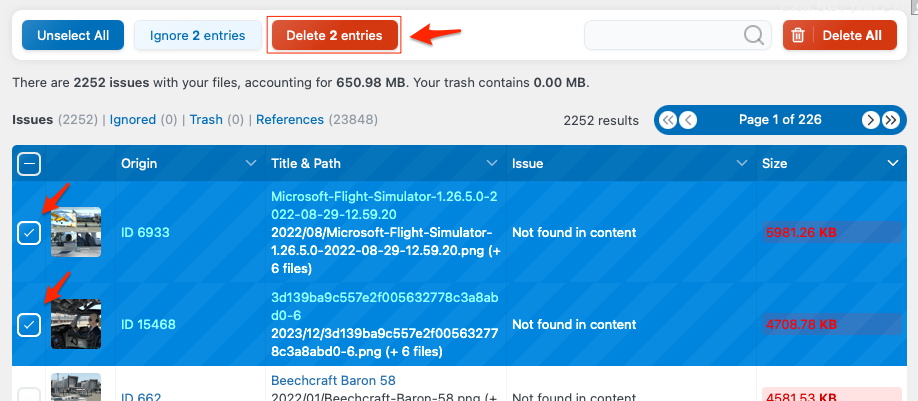Switch to the Ignored tab
This screenshot has width=918, height=401.
[x=132, y=120]
